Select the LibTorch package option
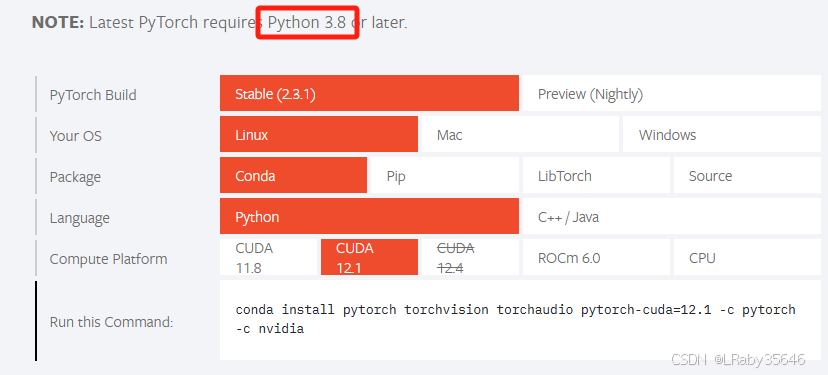Image resolution: width=828 pixels, height=375 pixels. (596, 175)
